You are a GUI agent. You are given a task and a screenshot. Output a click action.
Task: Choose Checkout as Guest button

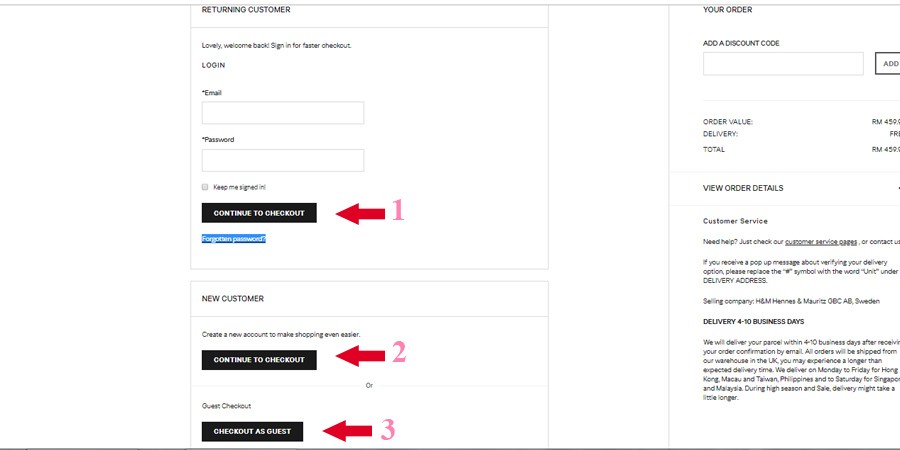252,431
